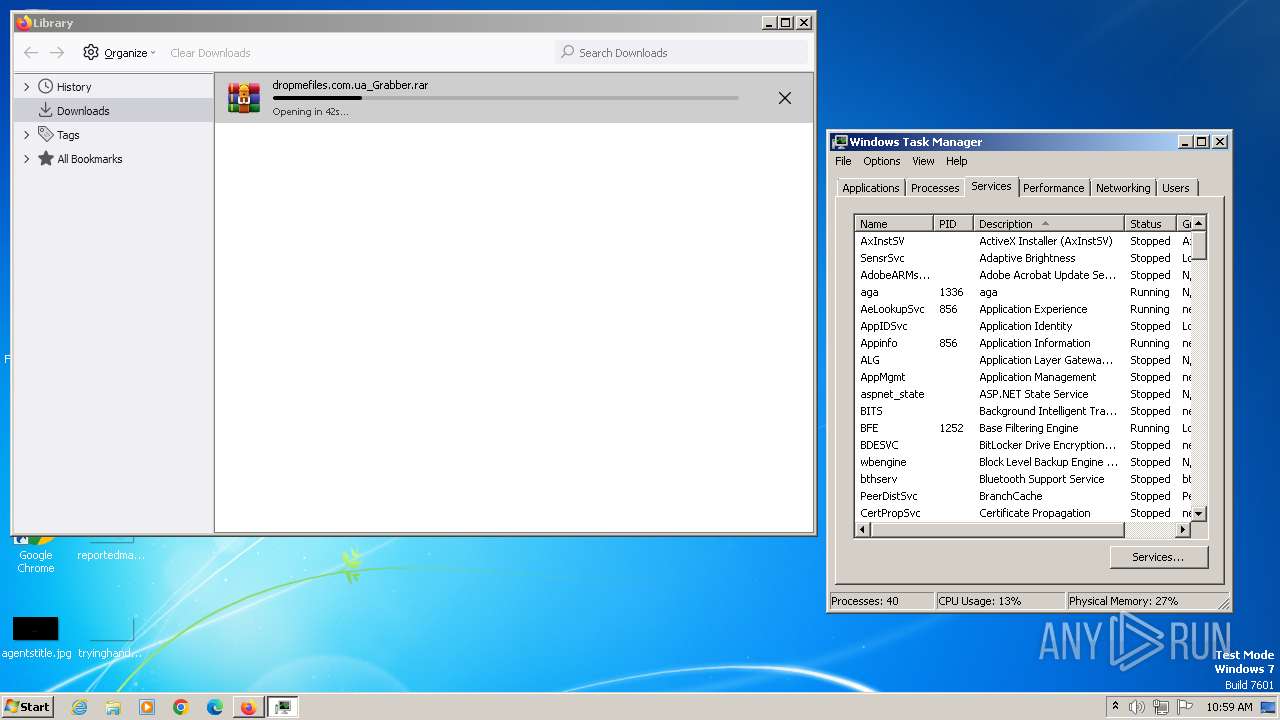Expand the All Bookmarks tree node

(27, 159)
